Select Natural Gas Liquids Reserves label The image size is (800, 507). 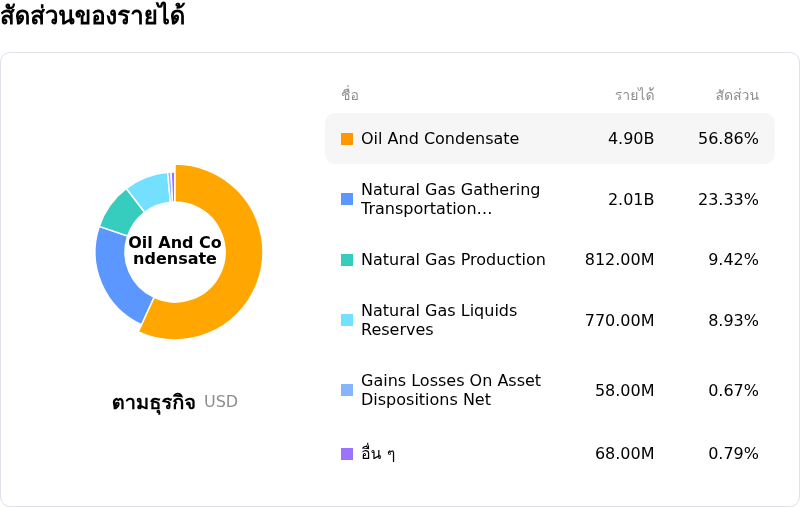[439, 320]
